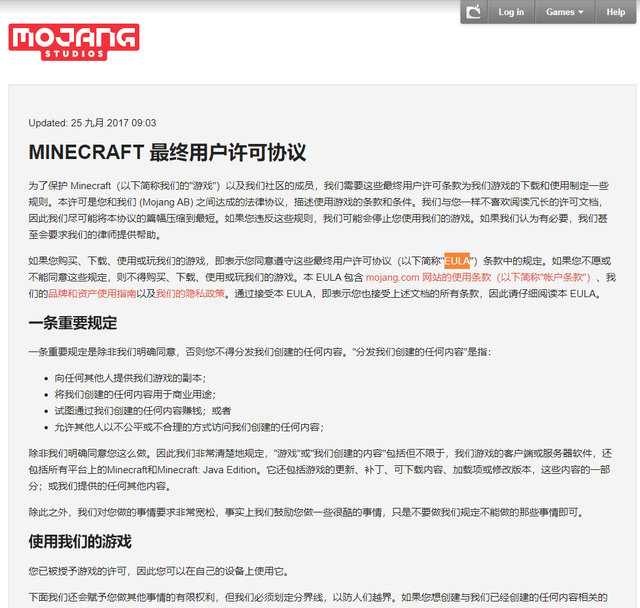Open the 我们的隐私政策 link
This screenshot has width=640, height=608.
(x=191, y=294)
